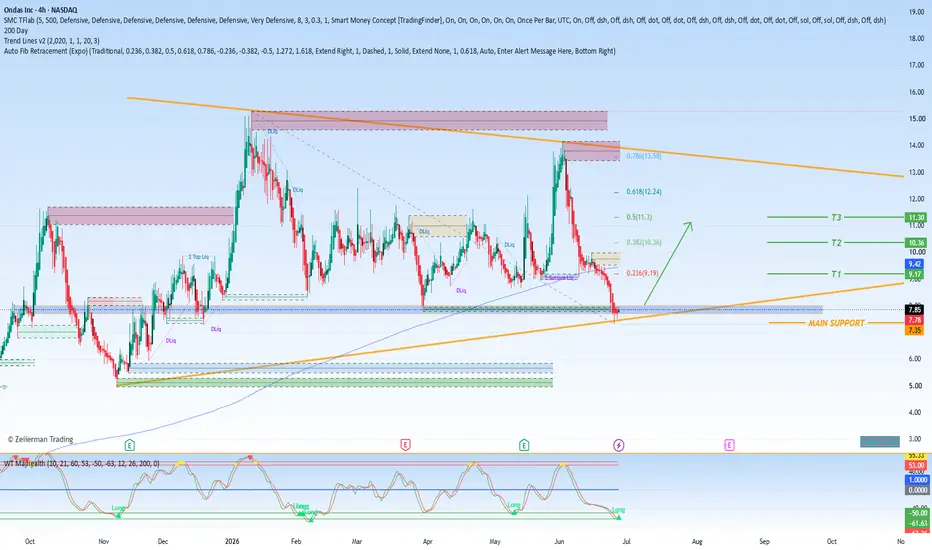Screen dimensions: 932x550
Task: Click the blue 9.42 price tag
Action: [914, 264]
